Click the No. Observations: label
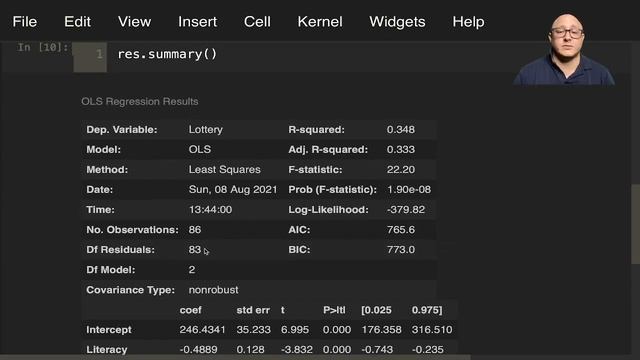 click(132, 230)
